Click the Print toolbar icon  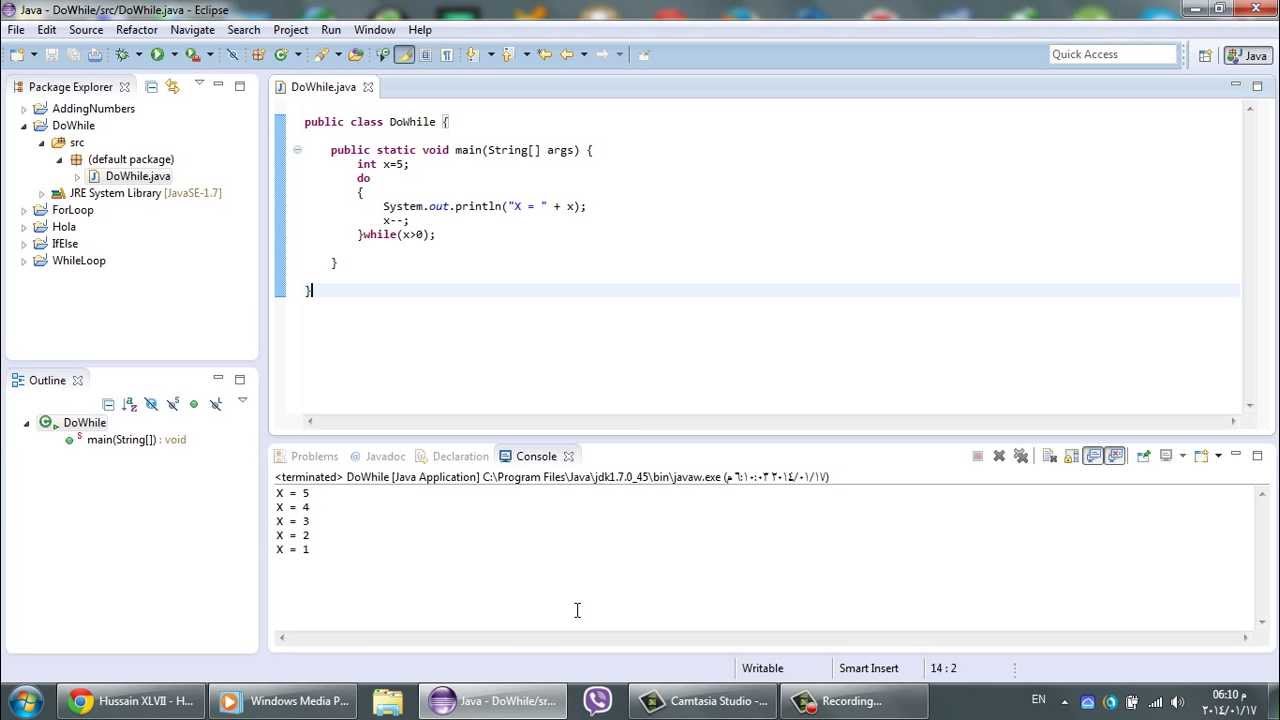click(x=95, y=55)
